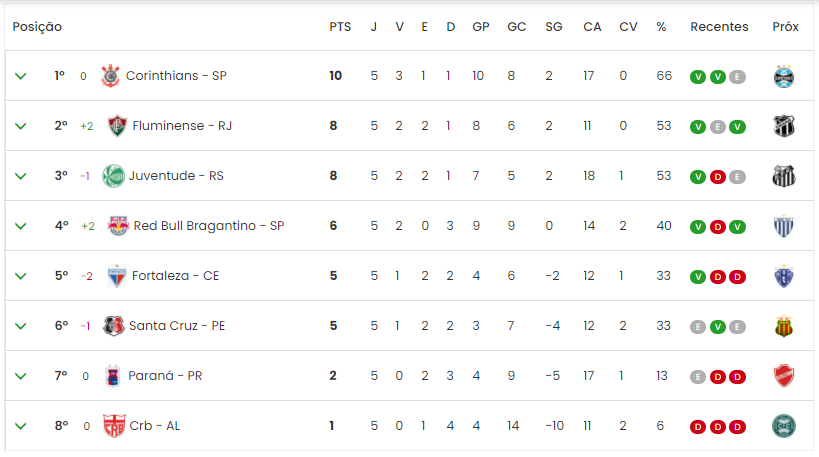The image size is (819, 457).
Task: Click the Crb red club crest
Action: point(114,426)
